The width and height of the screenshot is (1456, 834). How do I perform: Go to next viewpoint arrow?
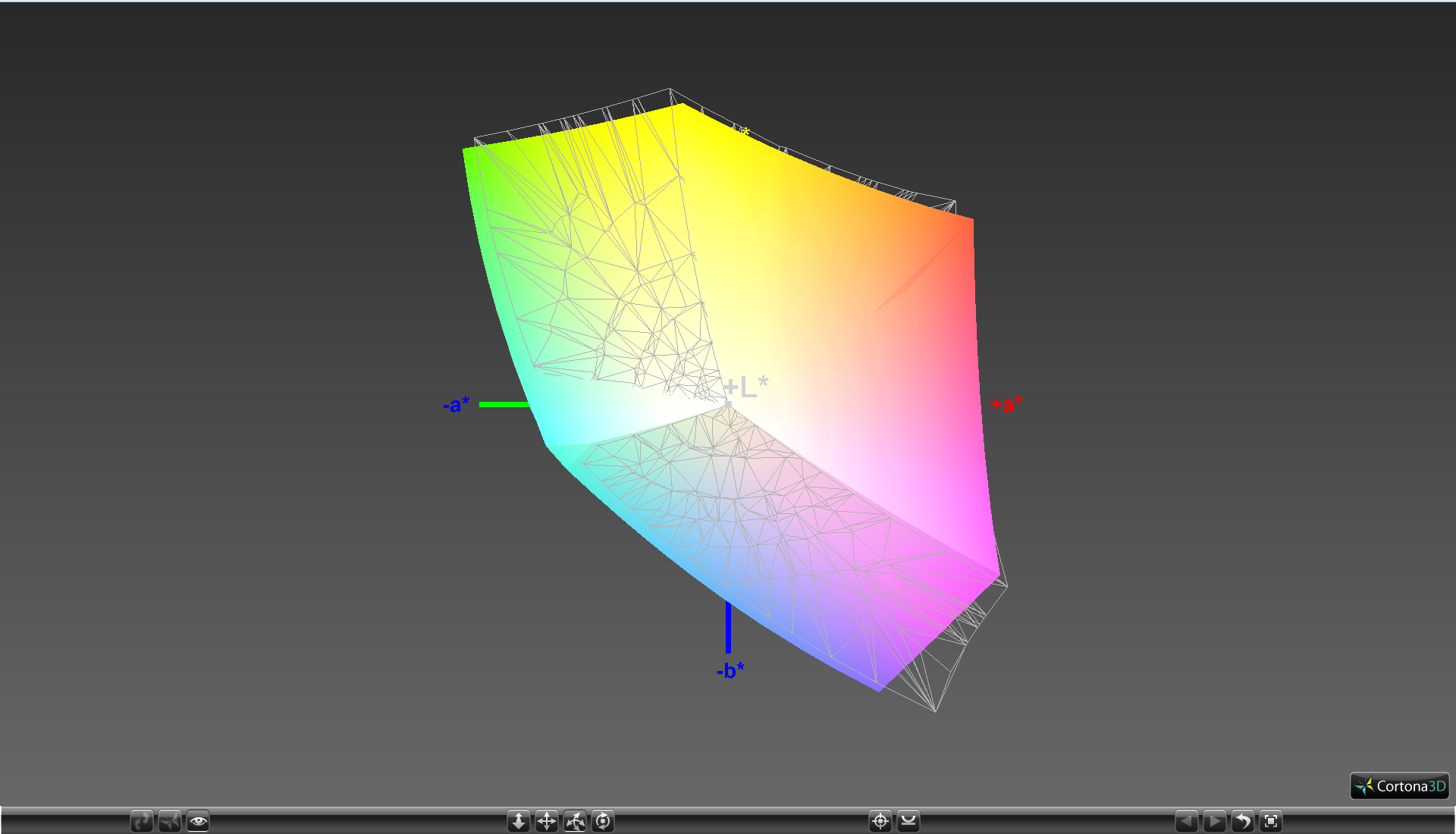(1215, 821)
